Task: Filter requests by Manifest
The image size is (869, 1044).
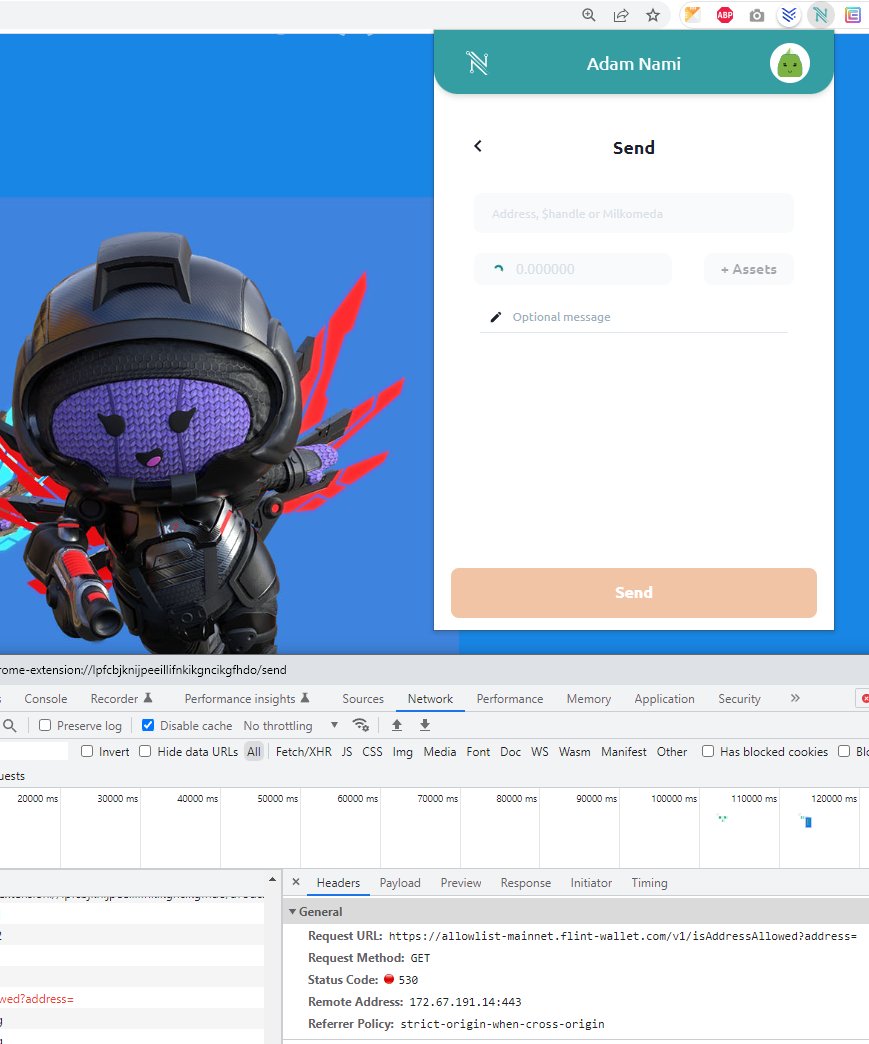Action: tap(623, 751)
